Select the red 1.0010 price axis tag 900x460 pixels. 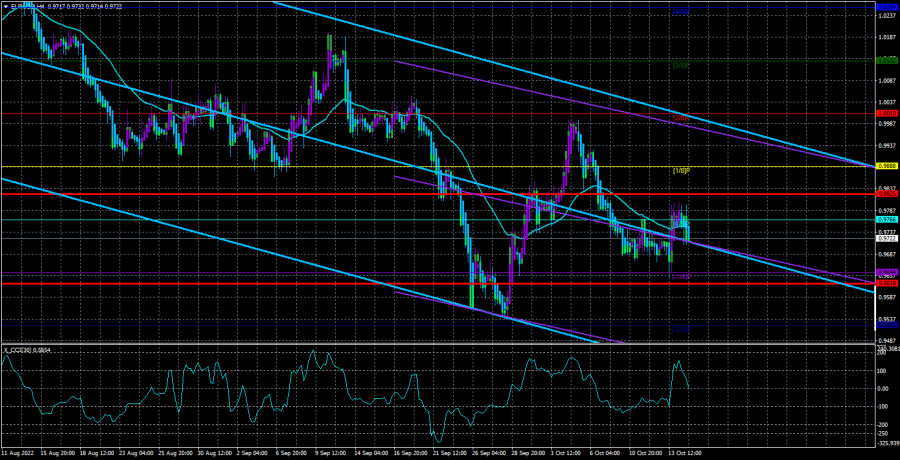(886, 113)
